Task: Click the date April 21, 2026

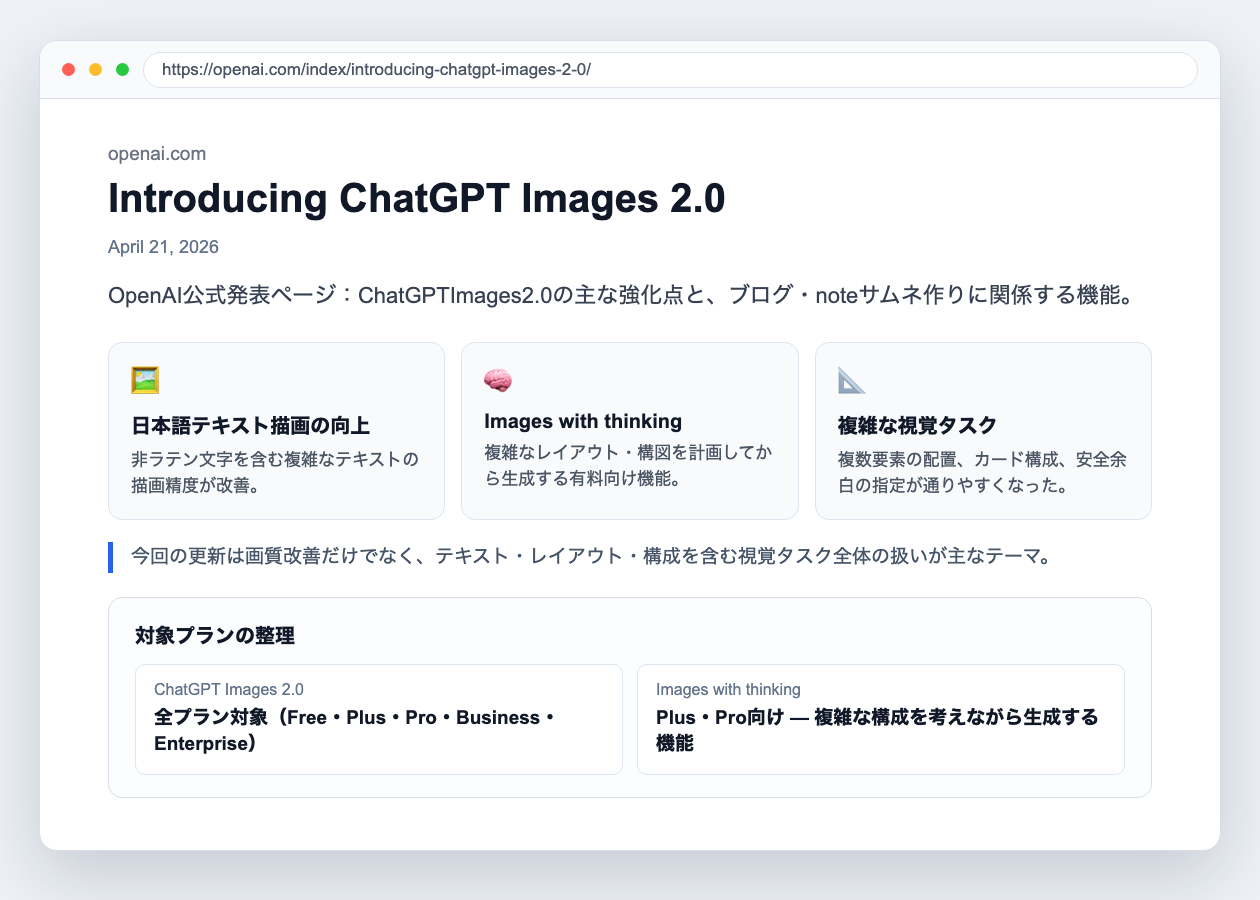Action: coord(163,247)
